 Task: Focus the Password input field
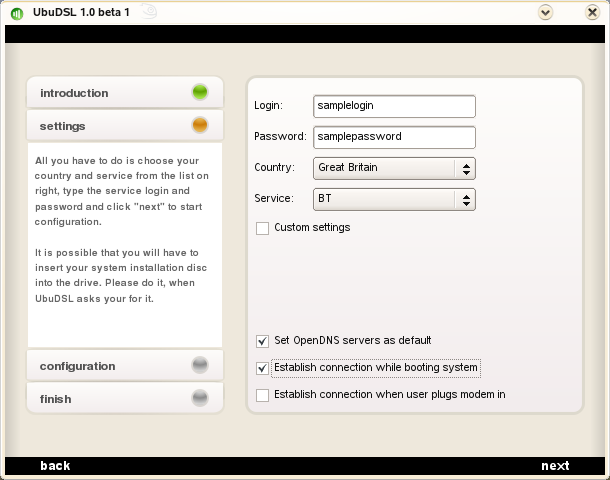(394, 137)
